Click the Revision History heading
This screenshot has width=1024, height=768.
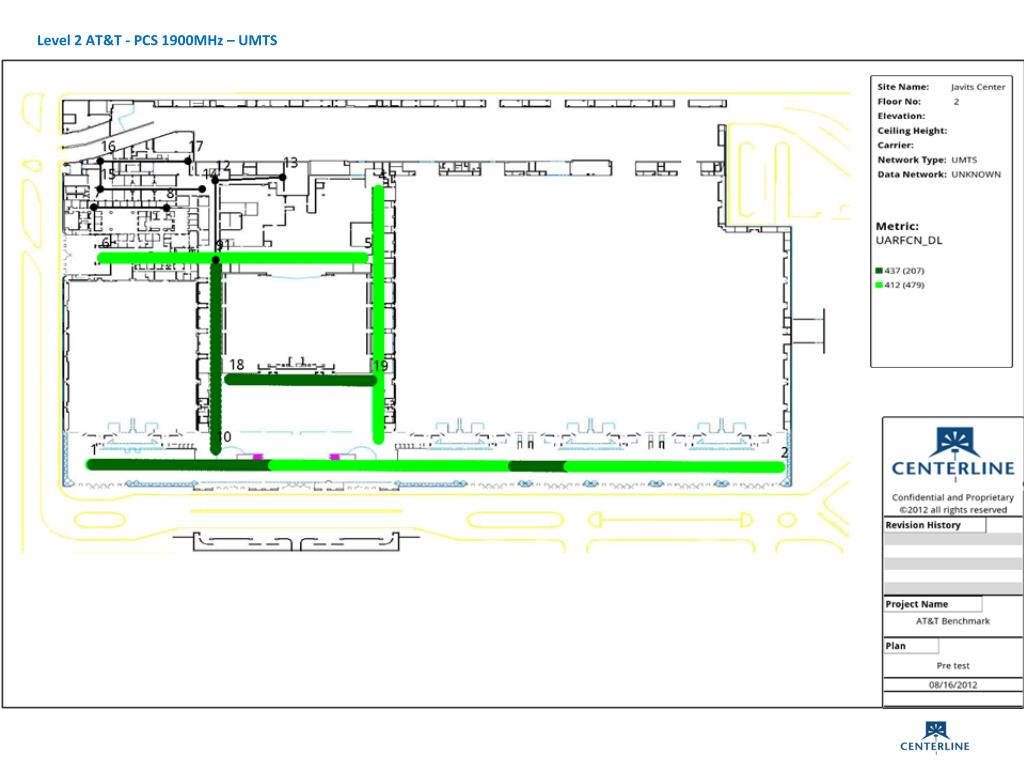[x=923, y=525]
